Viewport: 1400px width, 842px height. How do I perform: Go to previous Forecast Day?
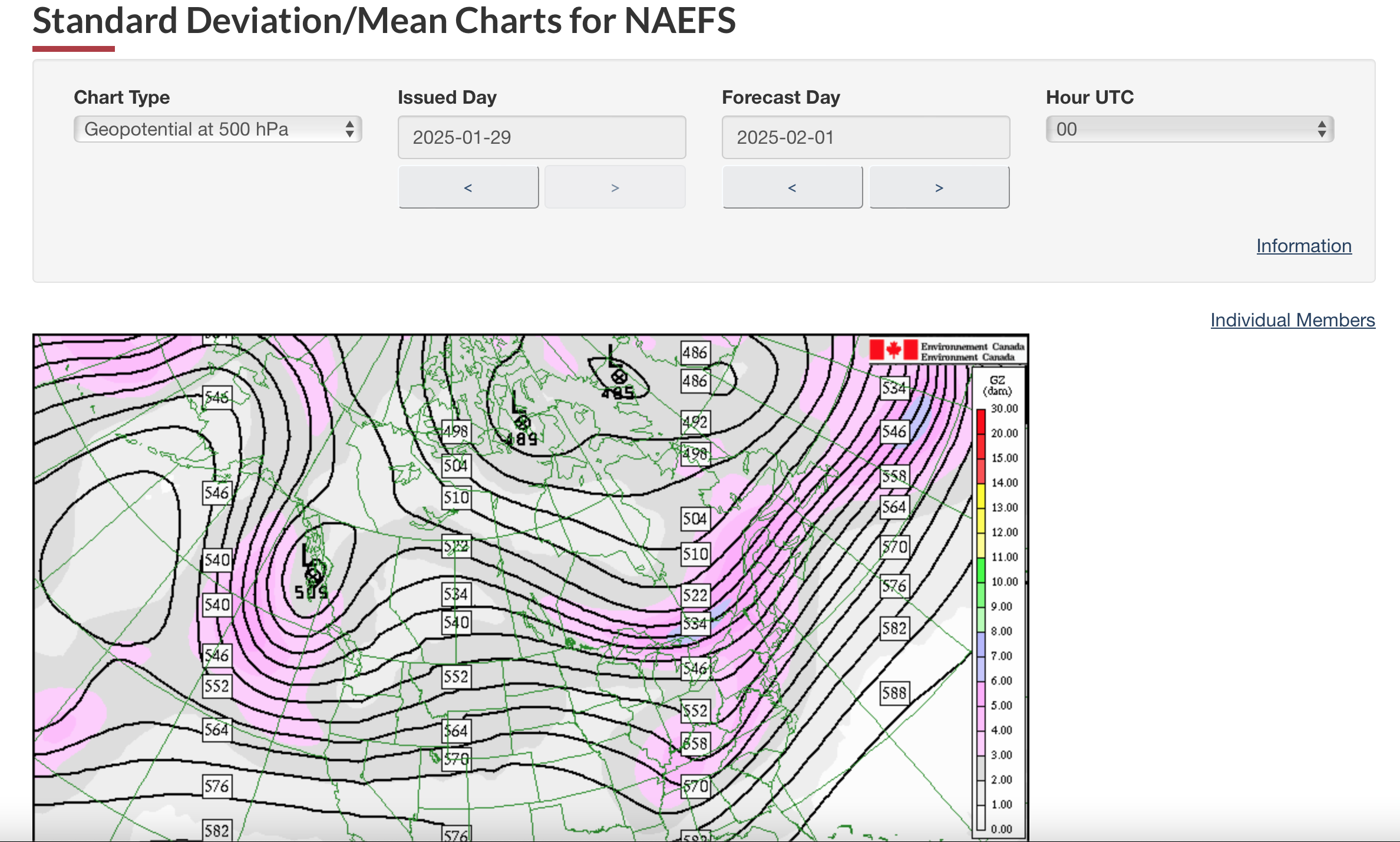(x=793, y=187)
